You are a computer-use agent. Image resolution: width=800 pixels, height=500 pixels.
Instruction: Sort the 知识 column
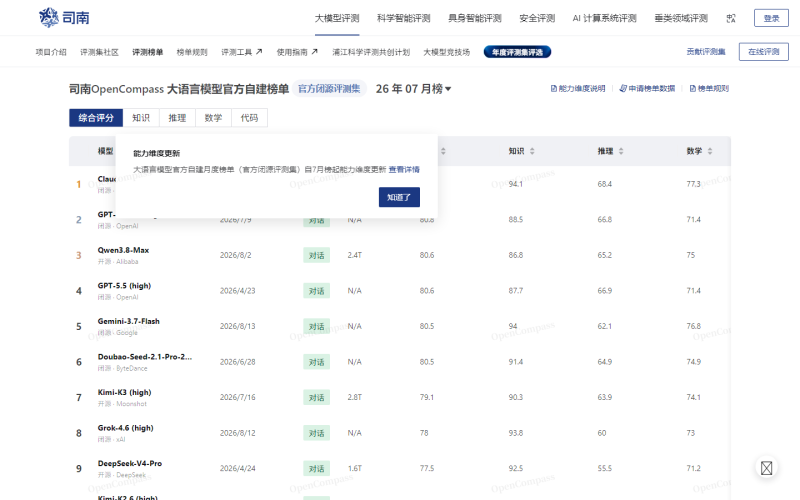[x=532, y=151]
